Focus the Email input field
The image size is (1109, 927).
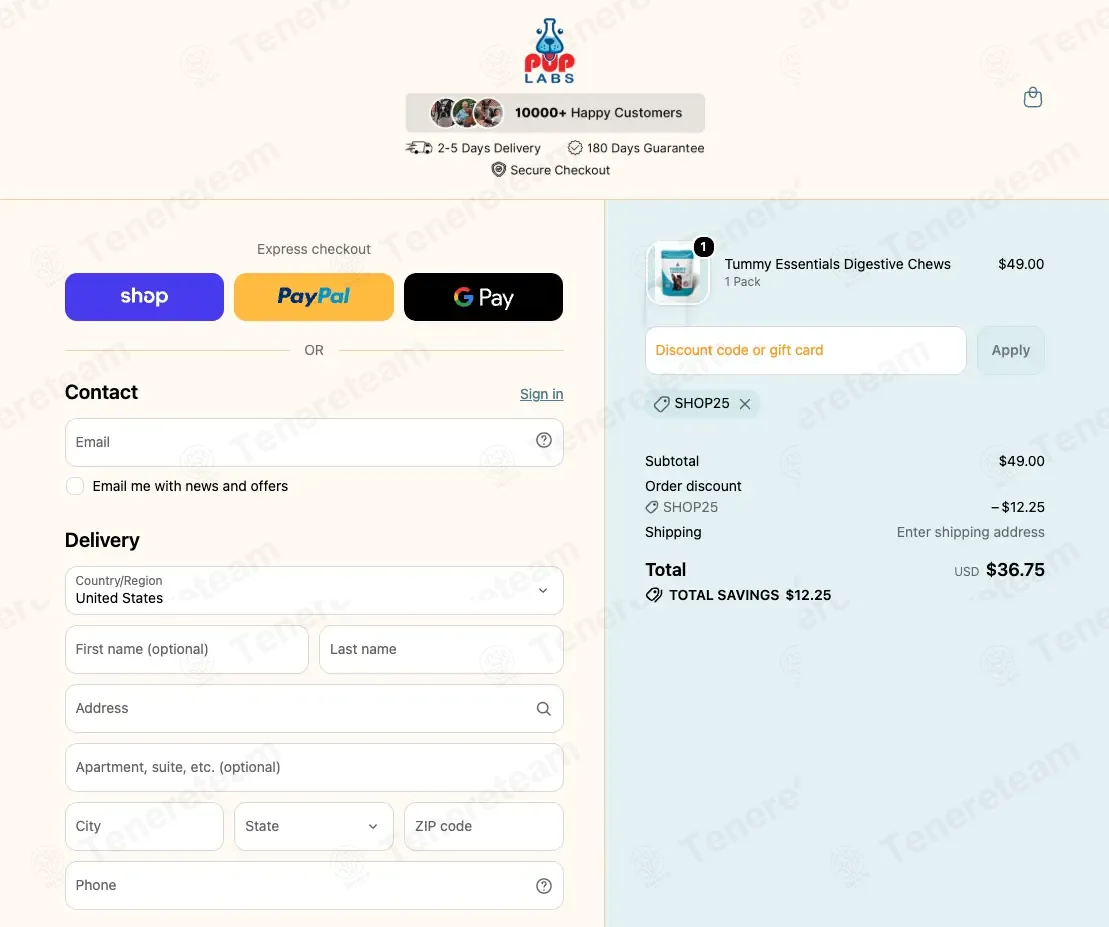pos(314,442)
